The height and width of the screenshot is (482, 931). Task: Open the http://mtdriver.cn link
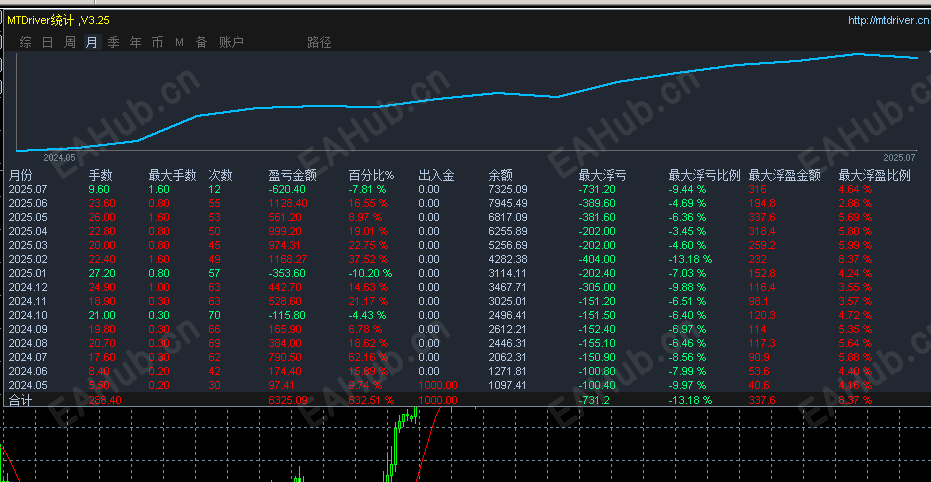click(888, 21)
